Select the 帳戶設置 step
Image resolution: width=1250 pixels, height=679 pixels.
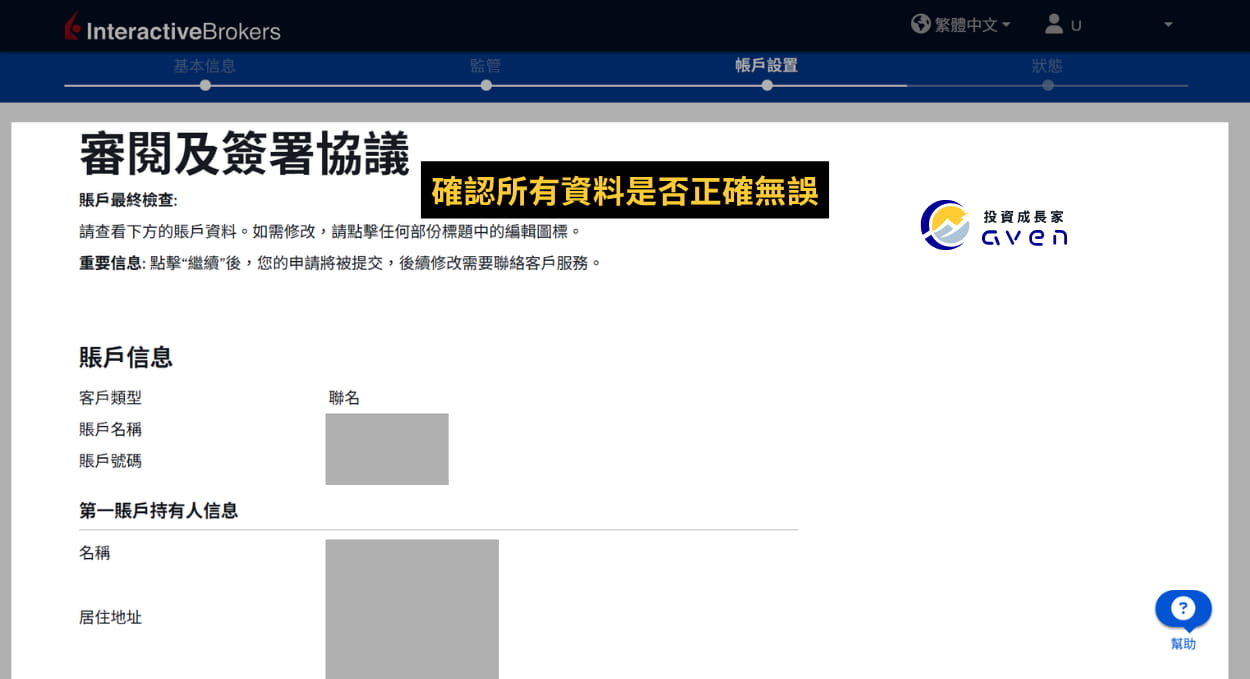pos(767,66)
